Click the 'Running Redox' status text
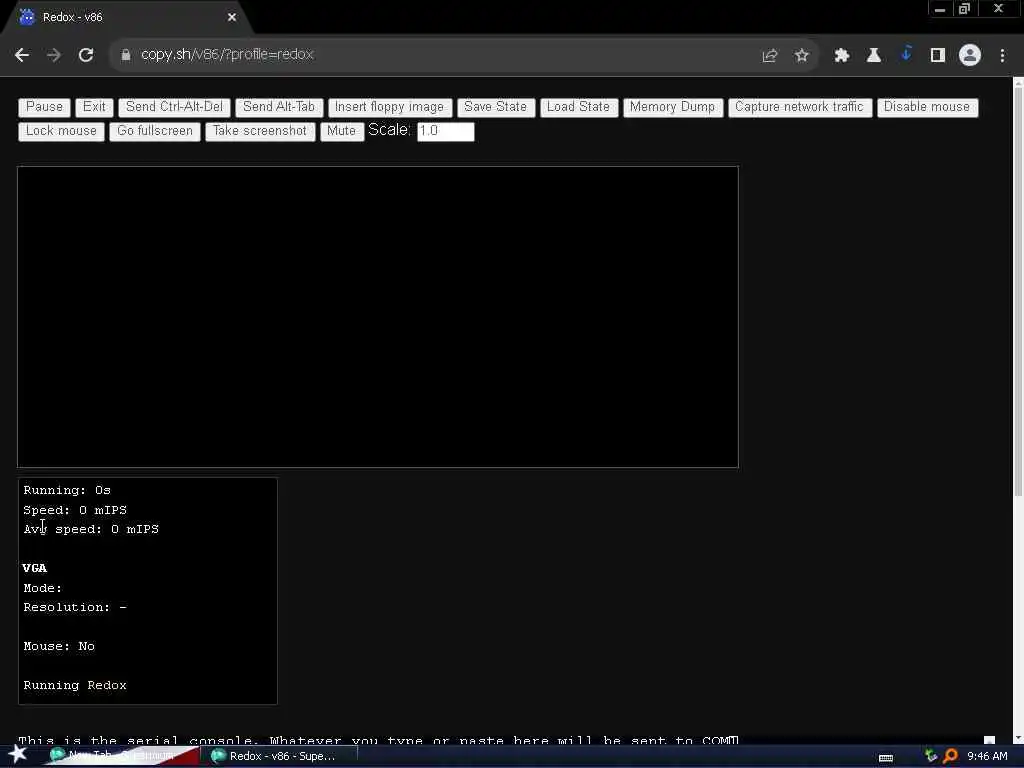 [x=75, y=685]
